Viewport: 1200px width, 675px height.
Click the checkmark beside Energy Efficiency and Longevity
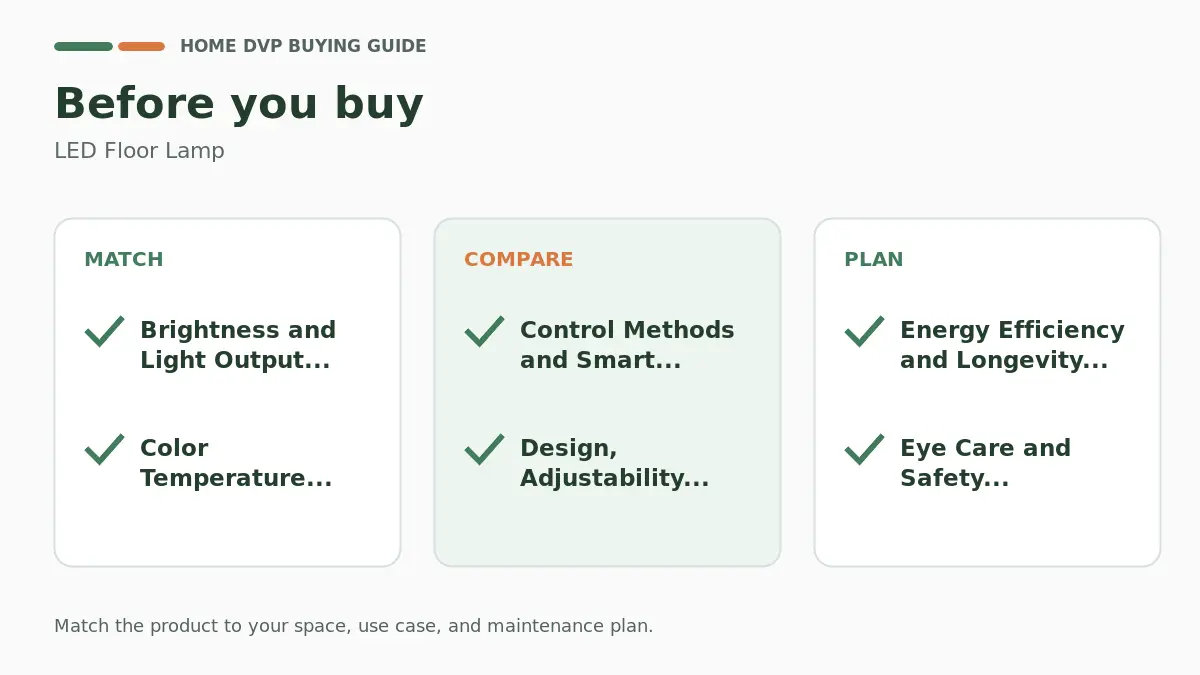865,332
